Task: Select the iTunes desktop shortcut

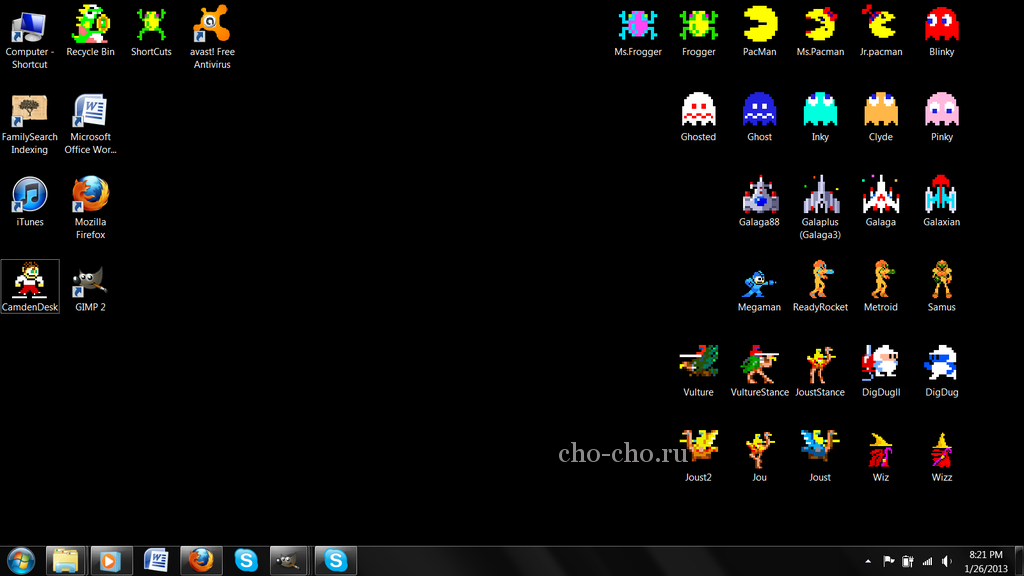Action: coord(30,196)
